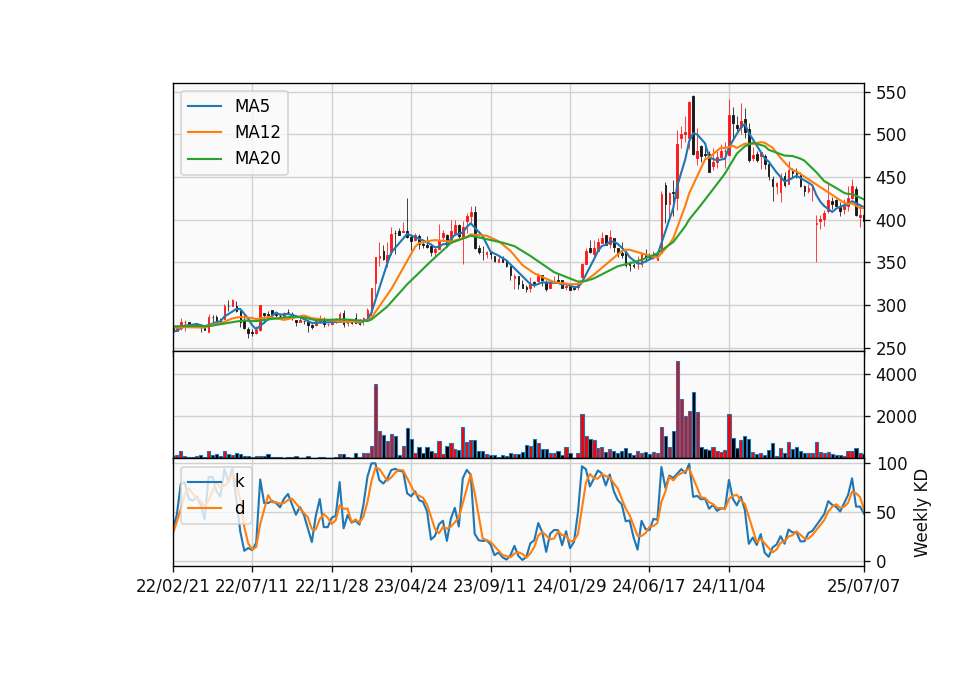
Task: Click the 500 price axis tick
Action: click(x=890, y=135)
